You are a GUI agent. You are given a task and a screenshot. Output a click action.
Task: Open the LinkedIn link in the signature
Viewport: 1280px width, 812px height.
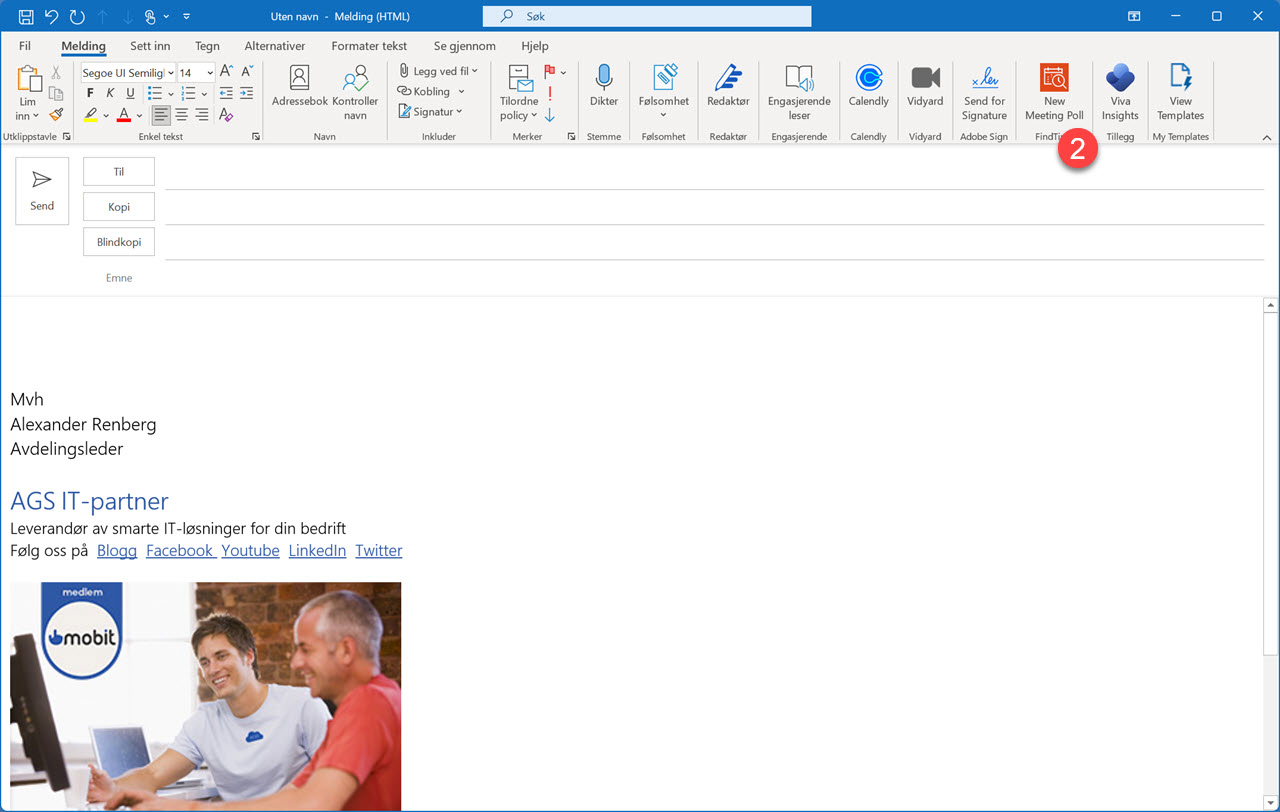click(317, 550)
